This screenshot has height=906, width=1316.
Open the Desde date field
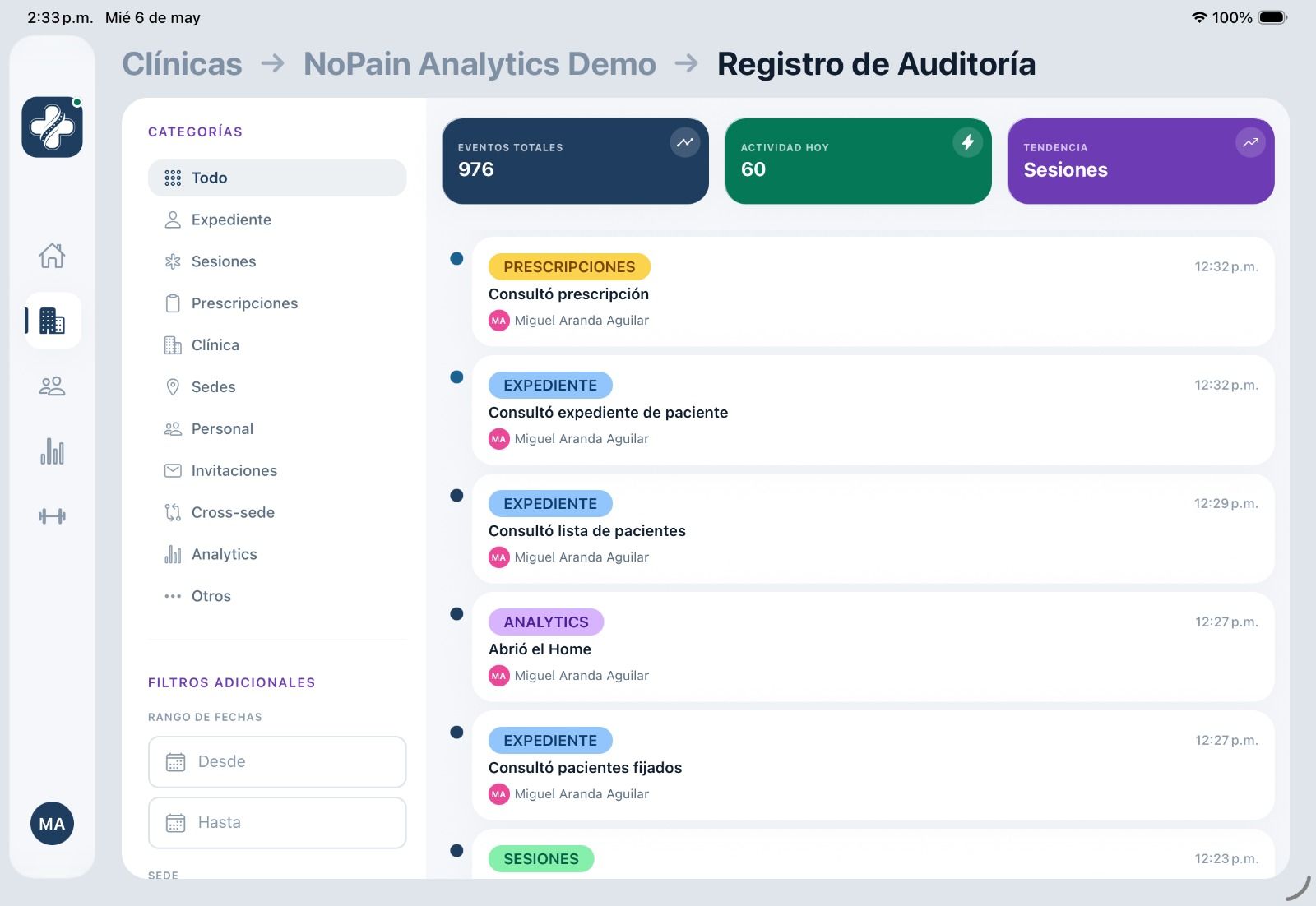[277, 762]
